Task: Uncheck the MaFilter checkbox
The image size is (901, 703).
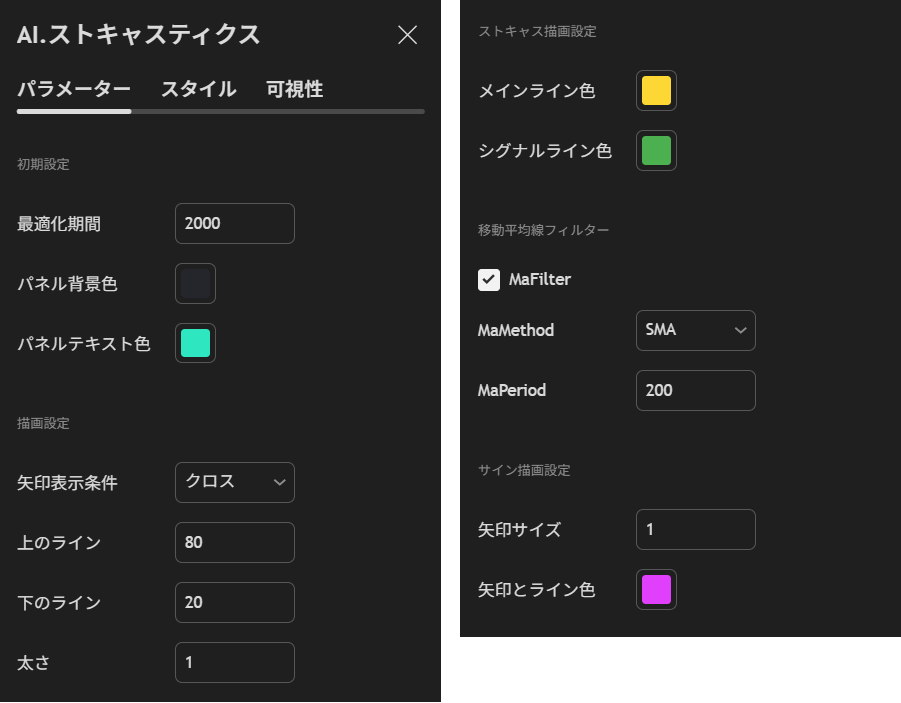Action: point(489,279)
